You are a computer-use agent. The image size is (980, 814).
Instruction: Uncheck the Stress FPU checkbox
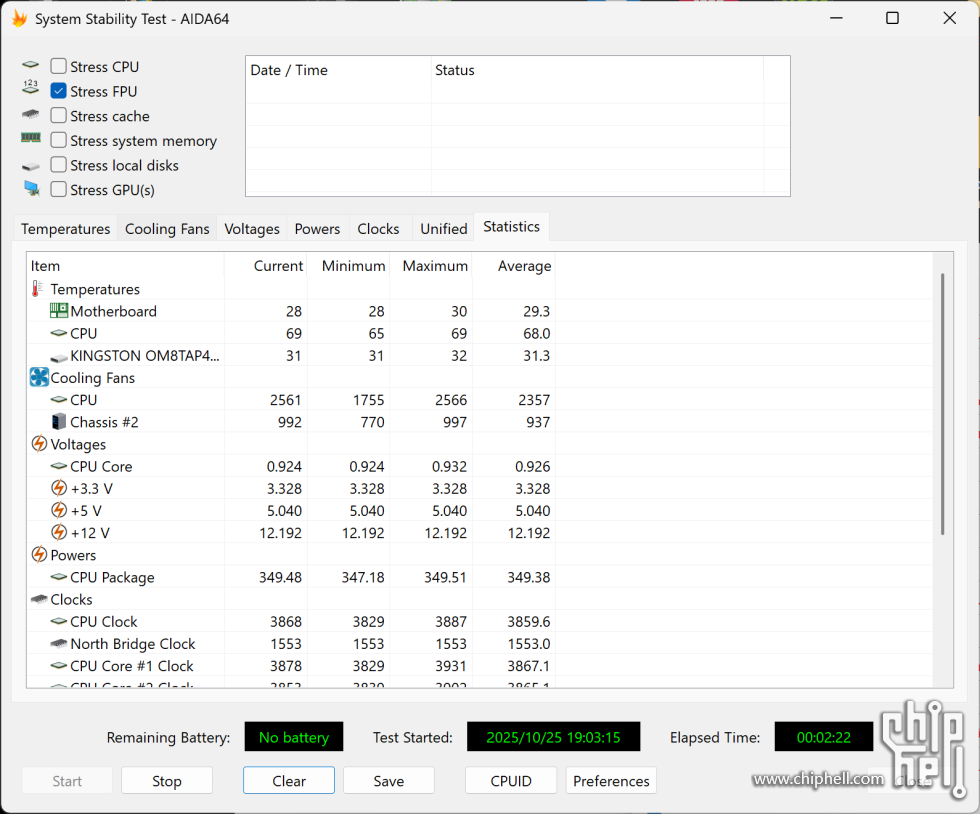[59, 91]
